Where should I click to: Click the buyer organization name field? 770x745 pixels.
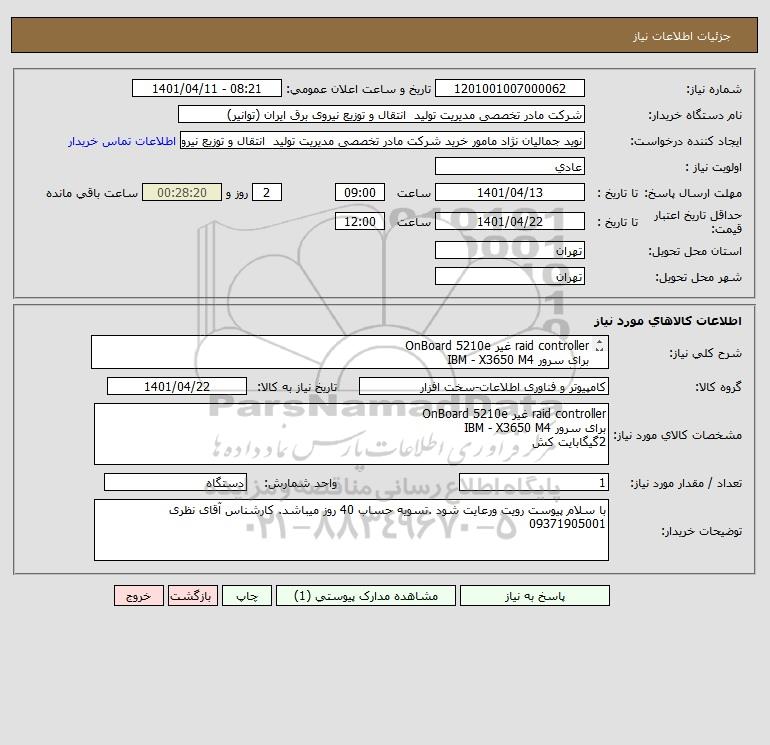point(381,114)
